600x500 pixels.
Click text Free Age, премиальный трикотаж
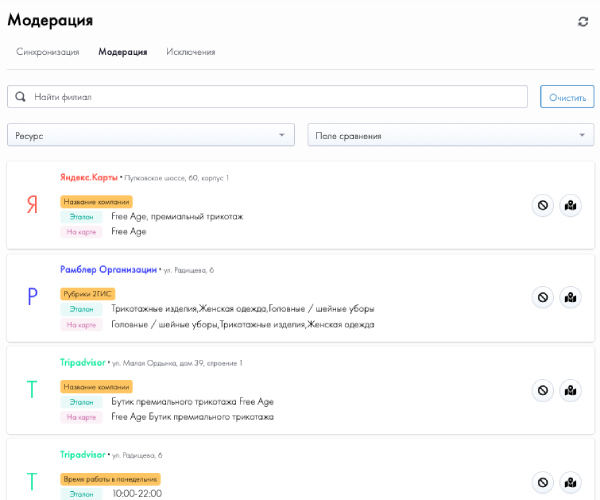point(177,217)
